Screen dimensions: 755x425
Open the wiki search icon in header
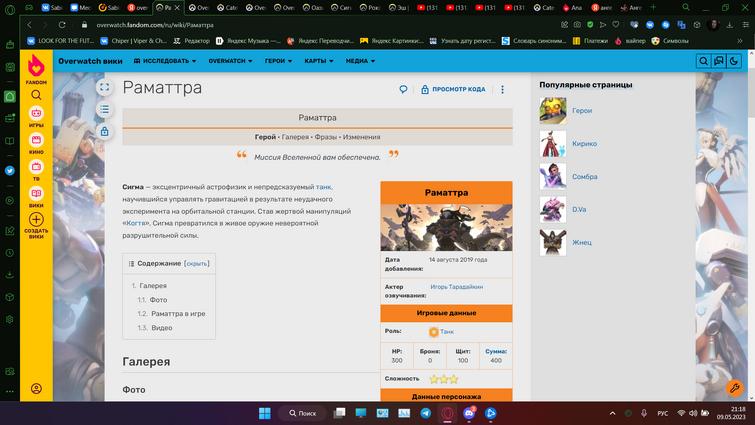tap(703, 61)
